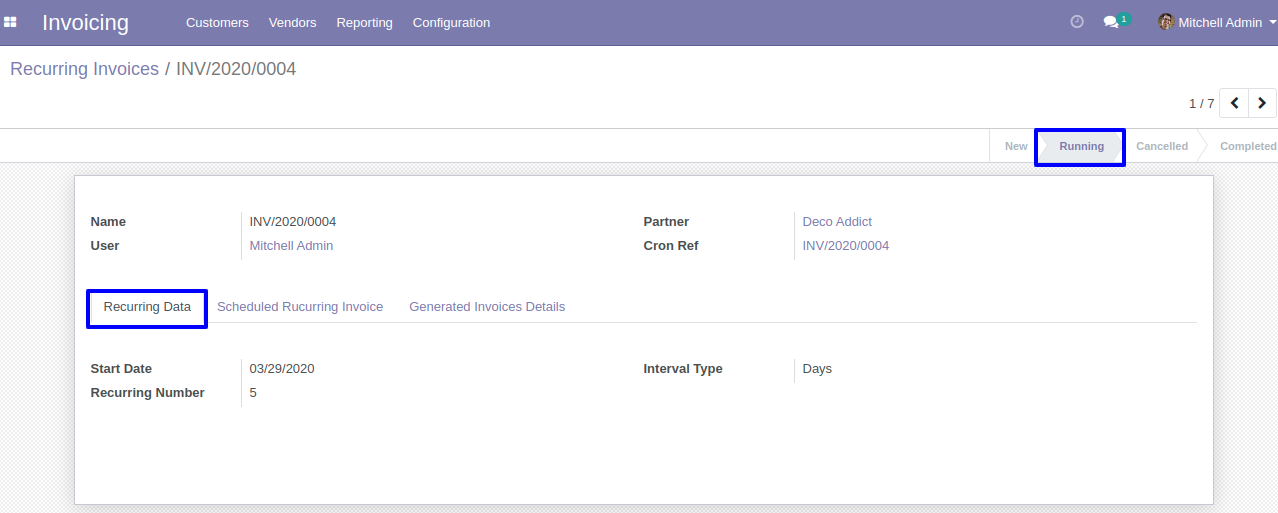Set status to Cancelled stage
Screen dimensions: 1278x513
1162,146
